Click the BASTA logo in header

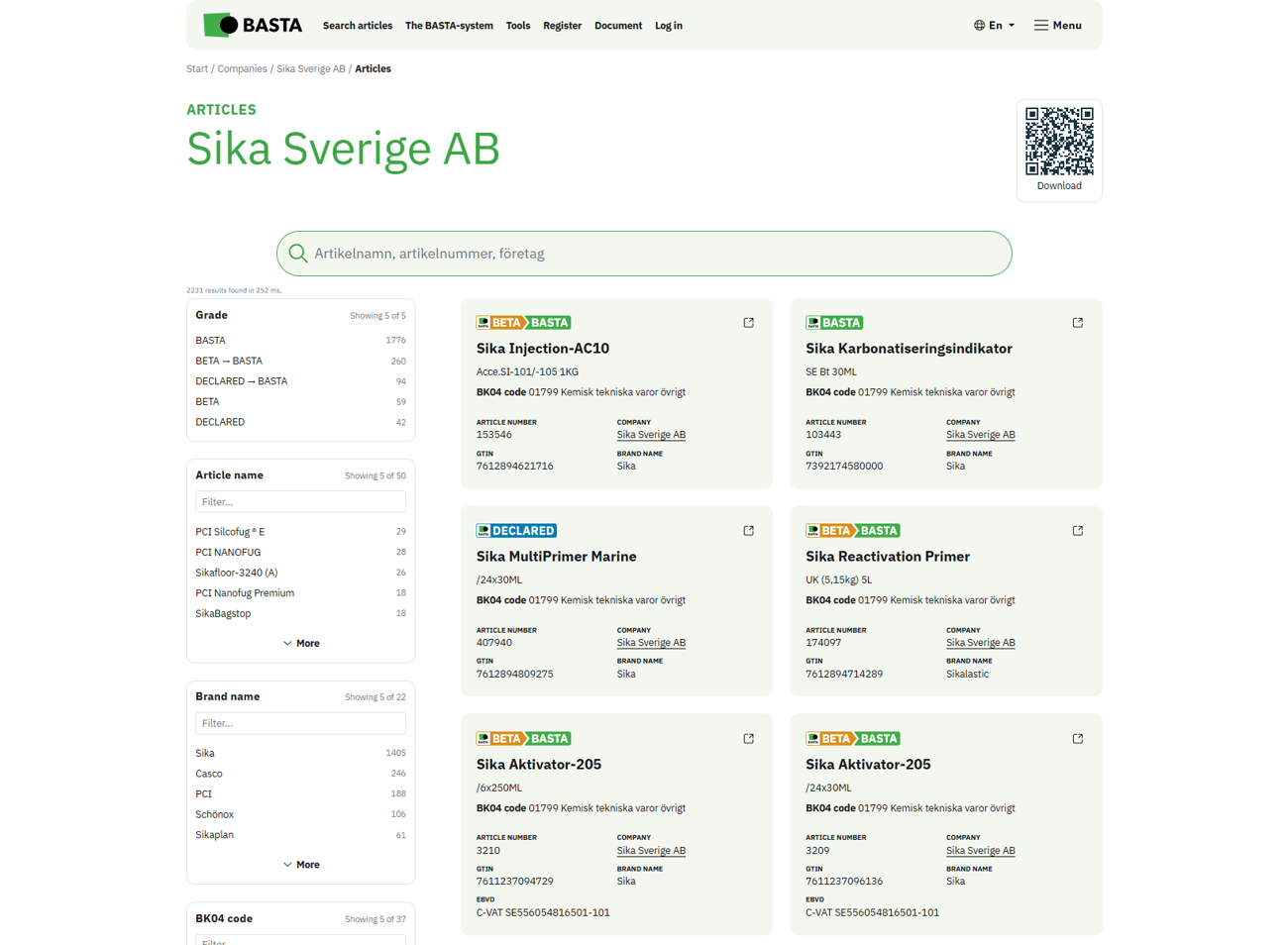[x=252, y=25]
